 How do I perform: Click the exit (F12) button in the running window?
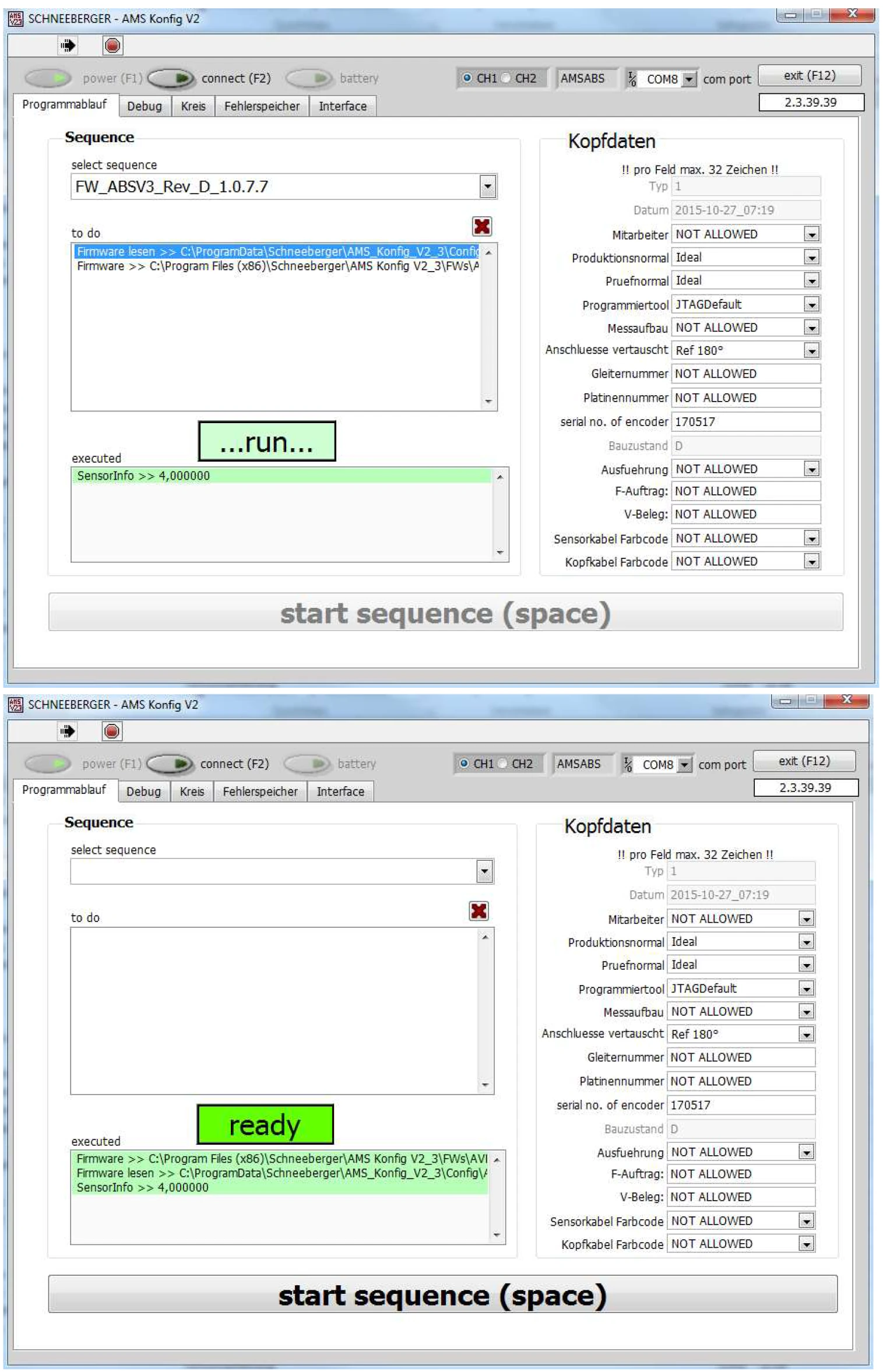point(809,76)
